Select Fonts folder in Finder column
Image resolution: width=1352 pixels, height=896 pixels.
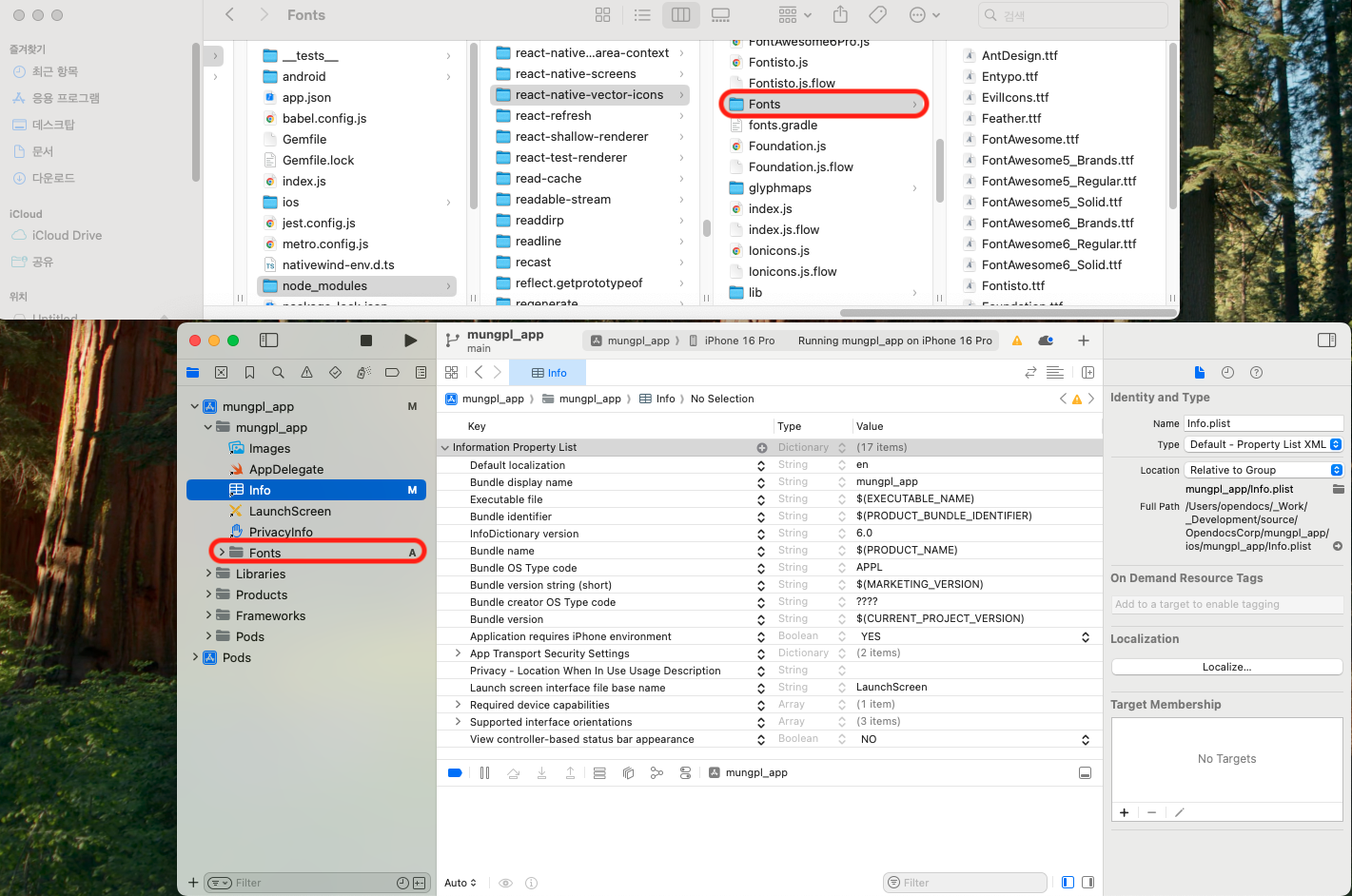coord(824,104)
